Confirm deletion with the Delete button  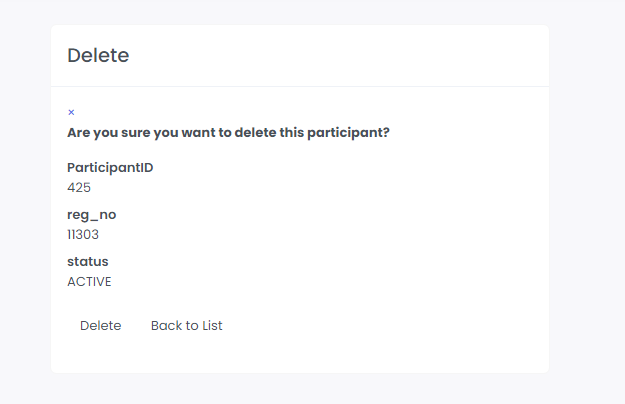tap(100, 326)
